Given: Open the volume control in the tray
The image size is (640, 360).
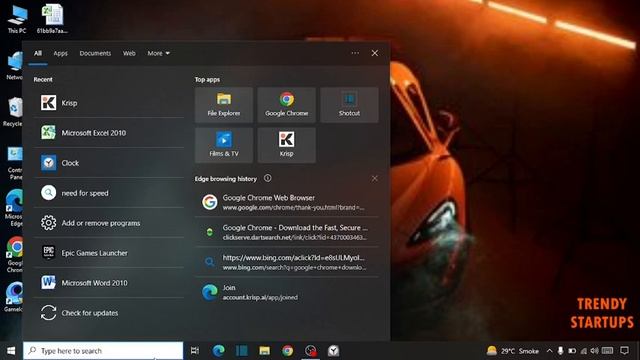Looking at the screenshot, I should pyautogui.click(x=594, y=351).
